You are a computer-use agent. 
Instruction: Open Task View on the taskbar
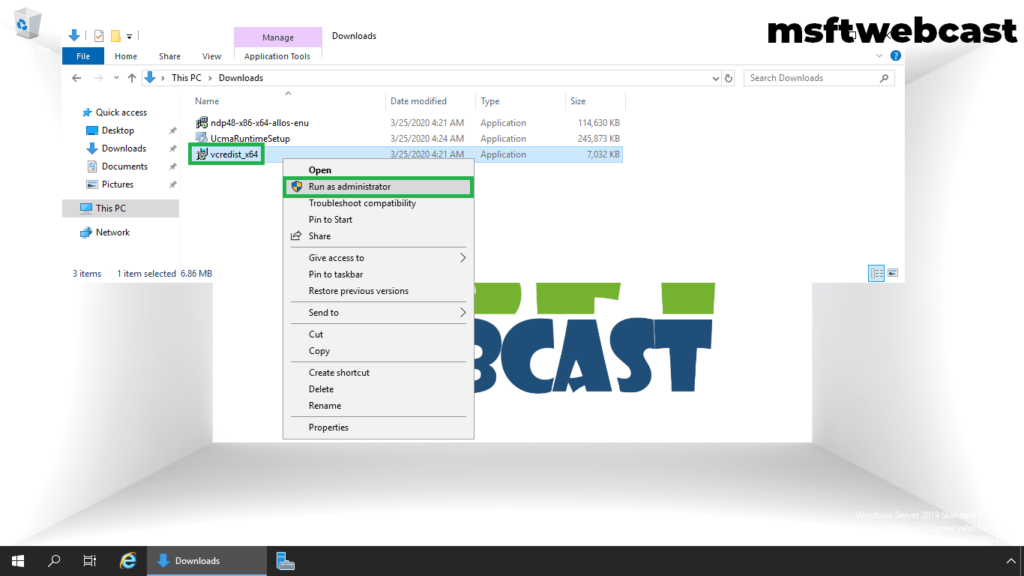pyautogui.click(x=89, y=561)
